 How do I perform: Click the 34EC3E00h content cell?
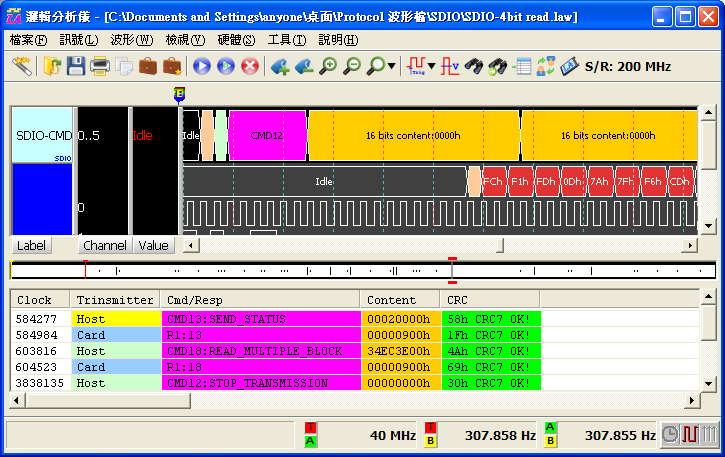(401, 351)
